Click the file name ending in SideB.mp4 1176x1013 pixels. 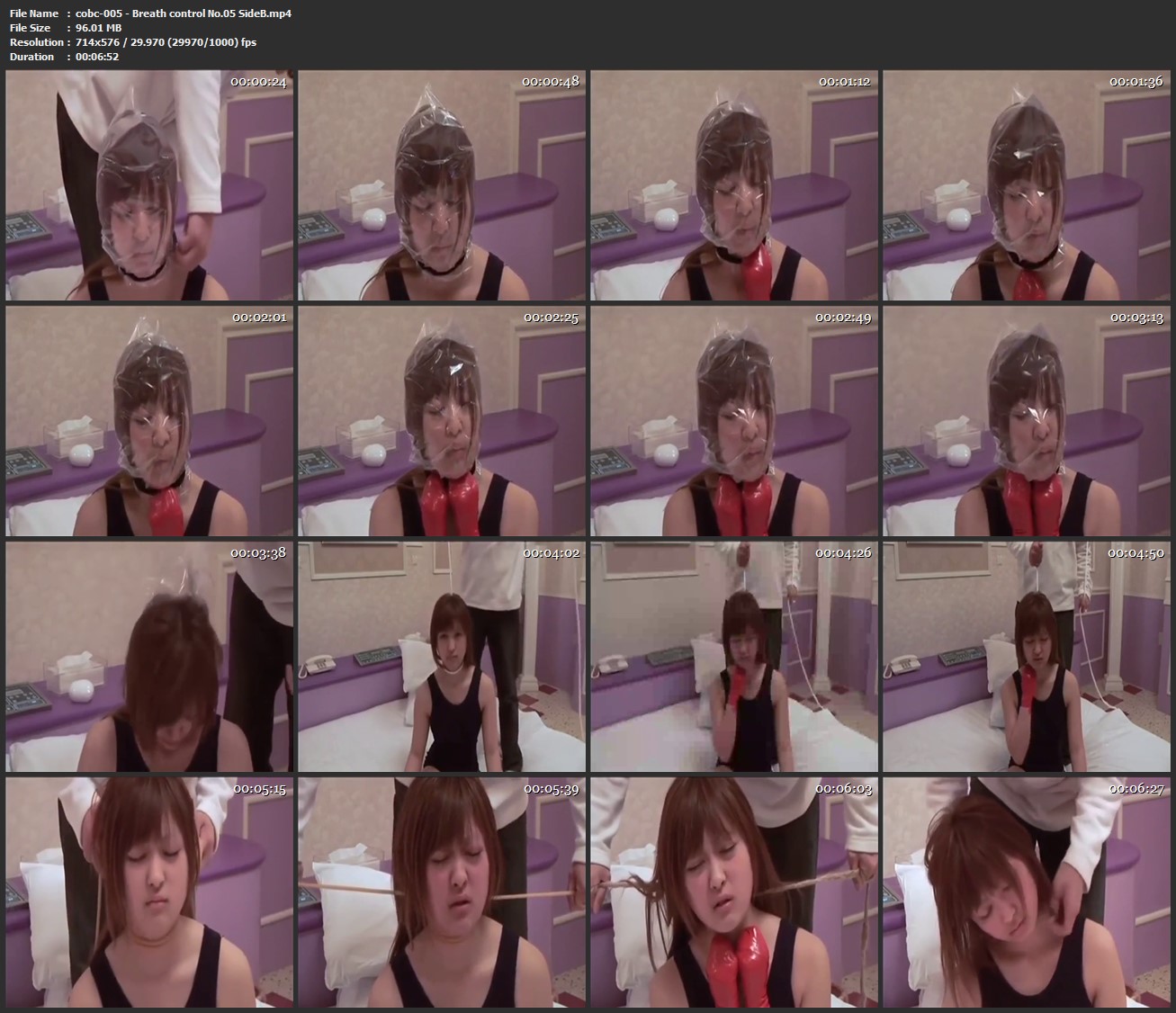[x=184, y=13]
